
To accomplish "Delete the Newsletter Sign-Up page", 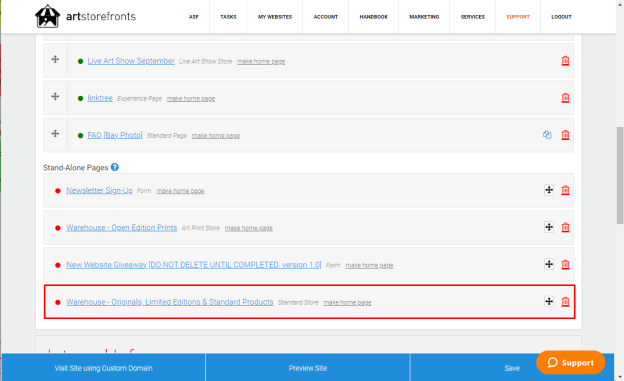I will (x=565, y=190).
